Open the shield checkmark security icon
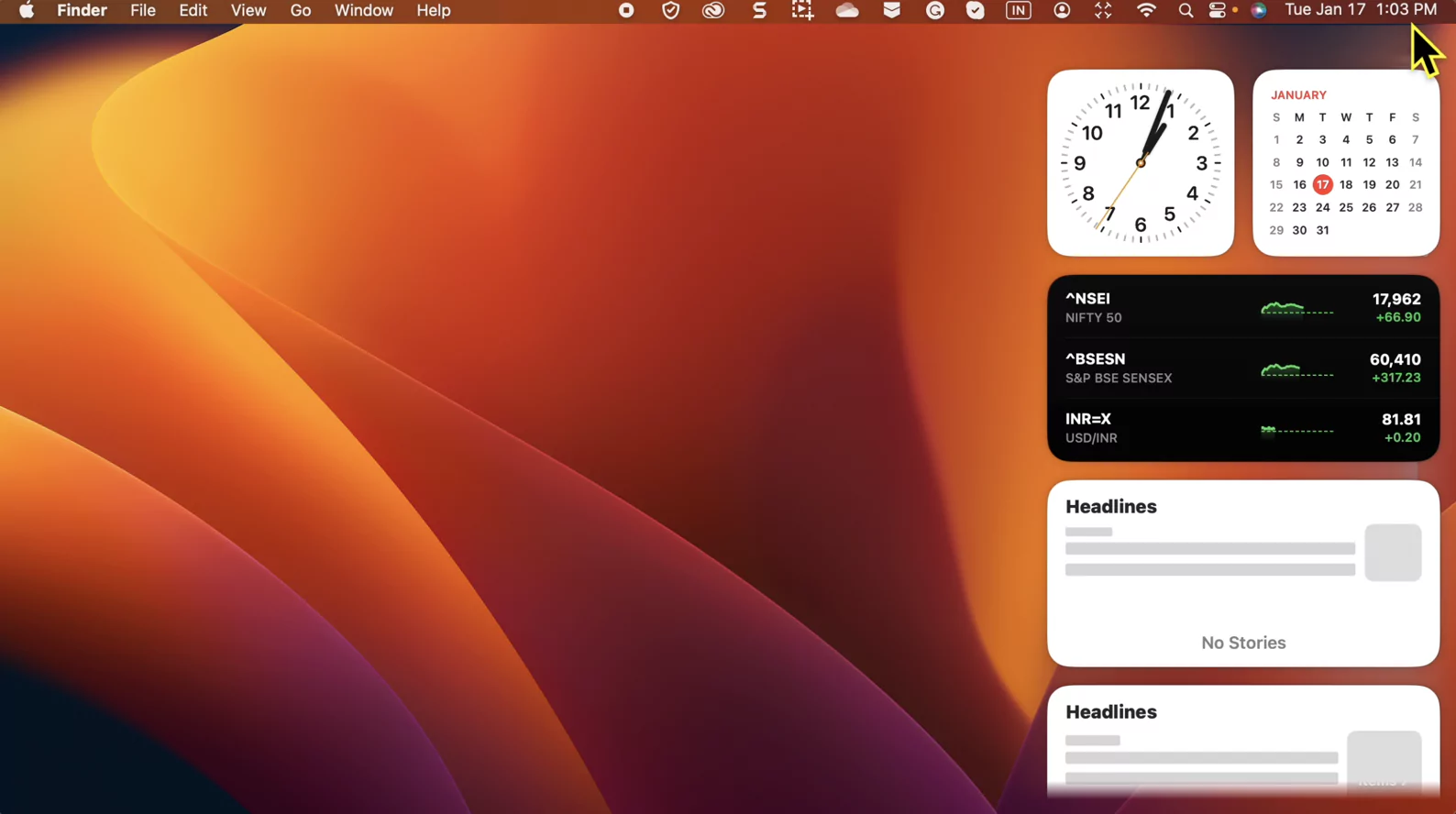This screenshot has height=814, width=1456. coord(670,10)
